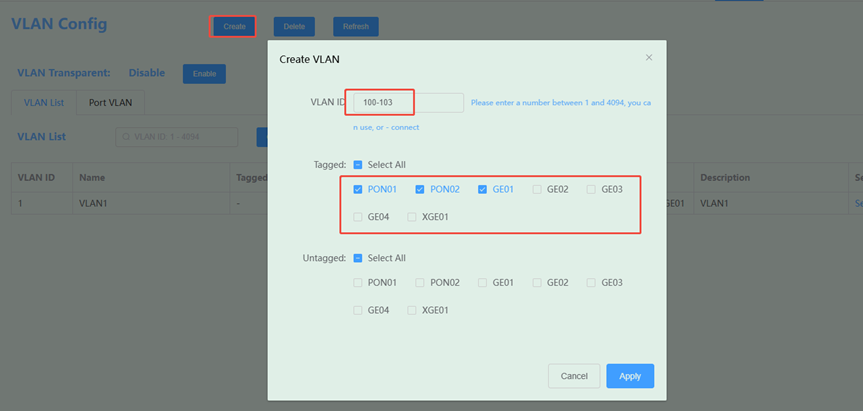Switch to the VLAN List tab
This screenshot has width=863, height=411.
click(43, 103)
